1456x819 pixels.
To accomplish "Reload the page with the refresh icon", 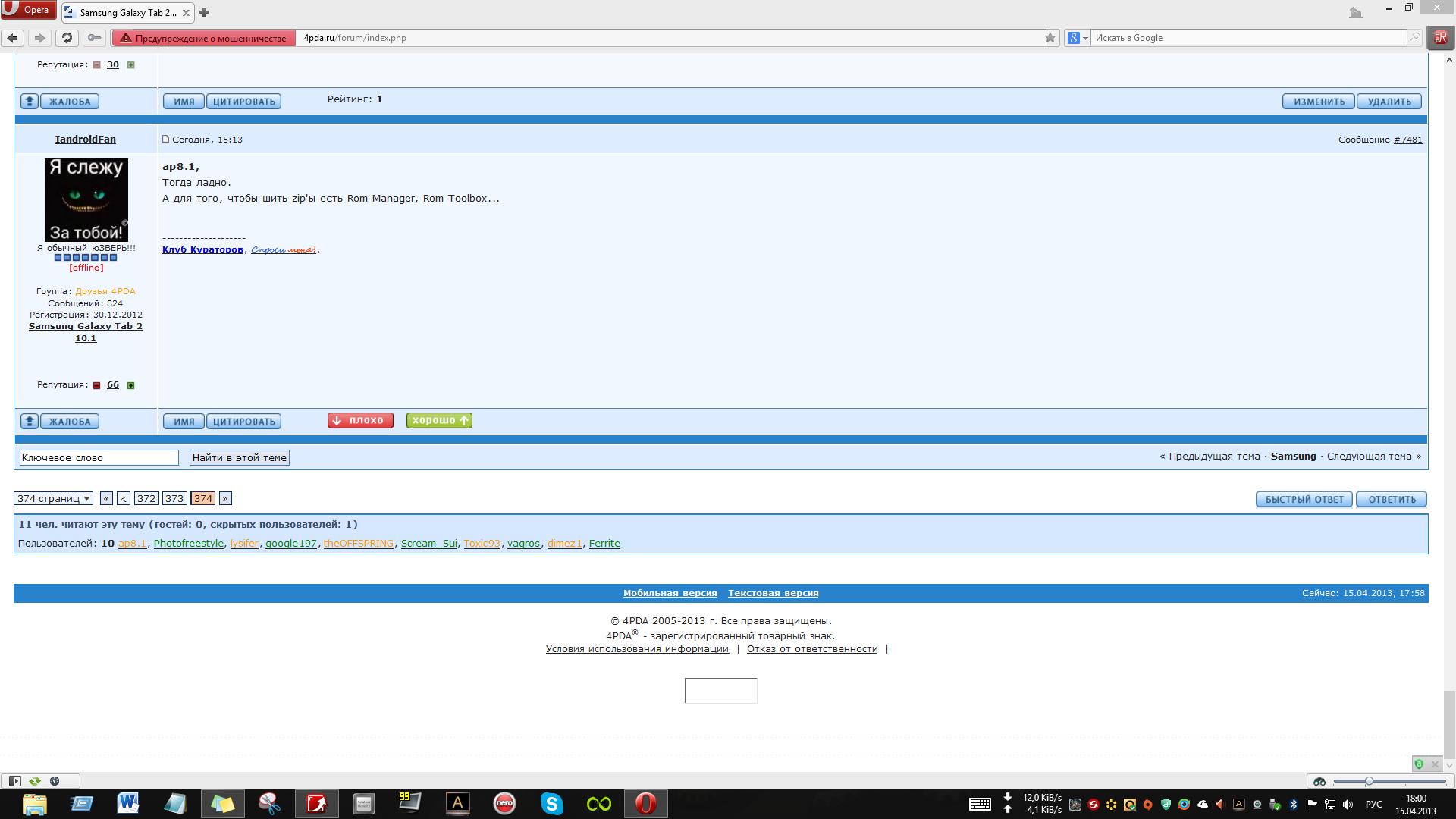I will [67, 38].
